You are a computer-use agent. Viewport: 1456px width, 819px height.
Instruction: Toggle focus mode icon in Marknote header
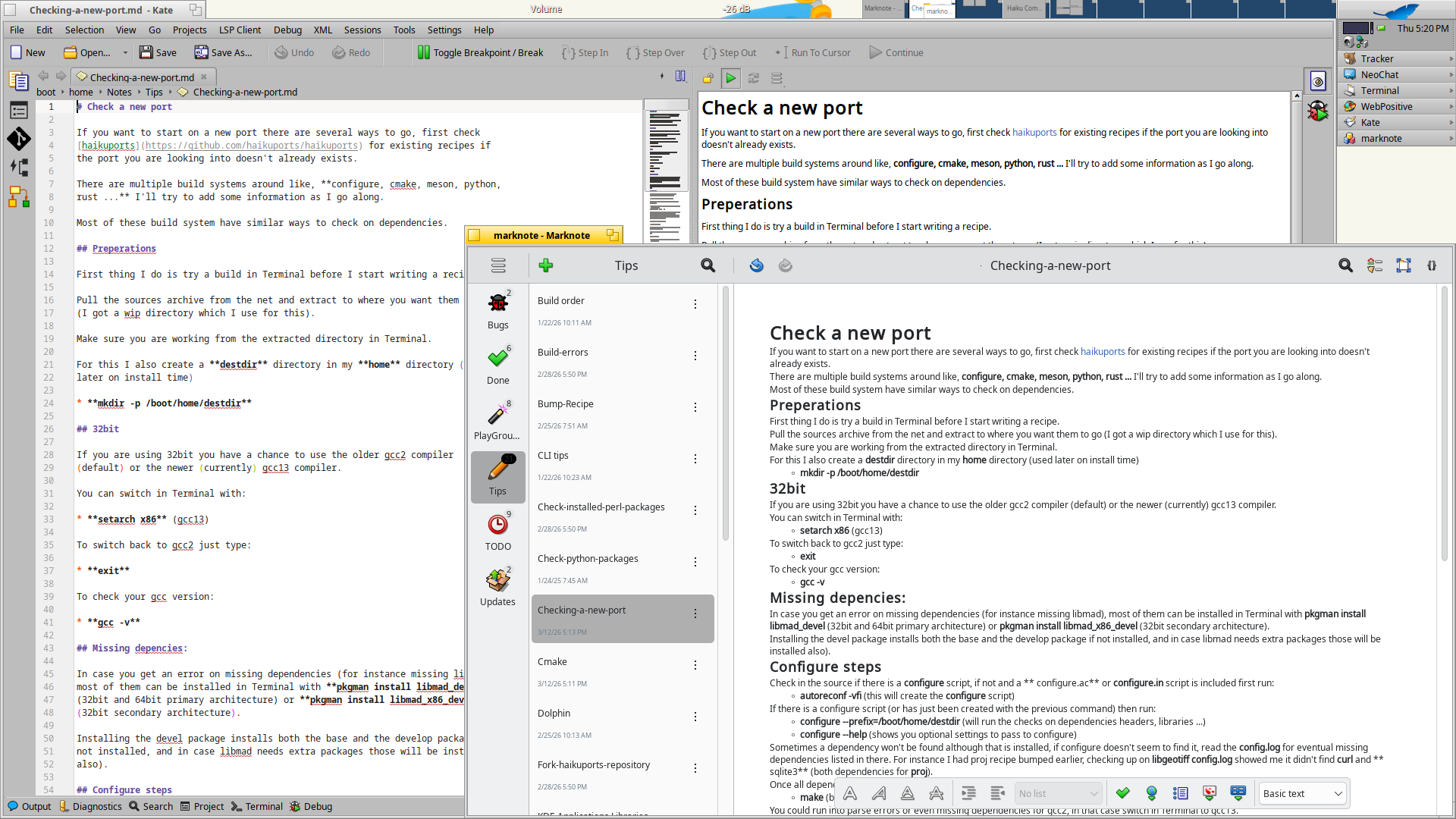[1403, 265]
